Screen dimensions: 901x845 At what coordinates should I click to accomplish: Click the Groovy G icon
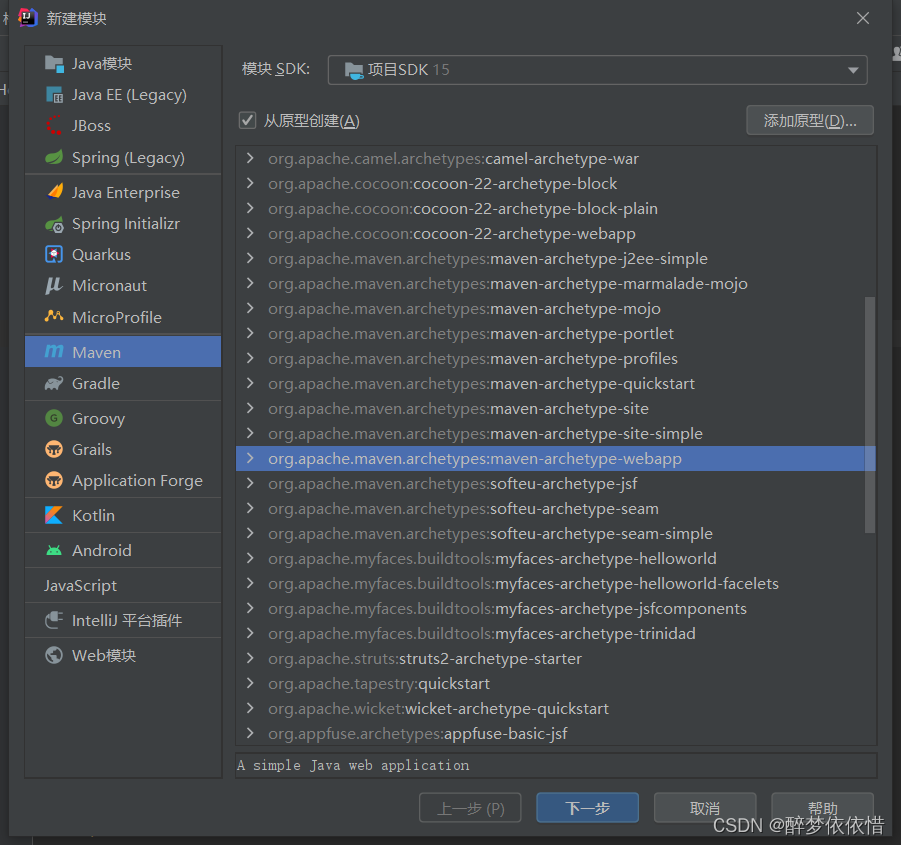[x=54, y=418]
